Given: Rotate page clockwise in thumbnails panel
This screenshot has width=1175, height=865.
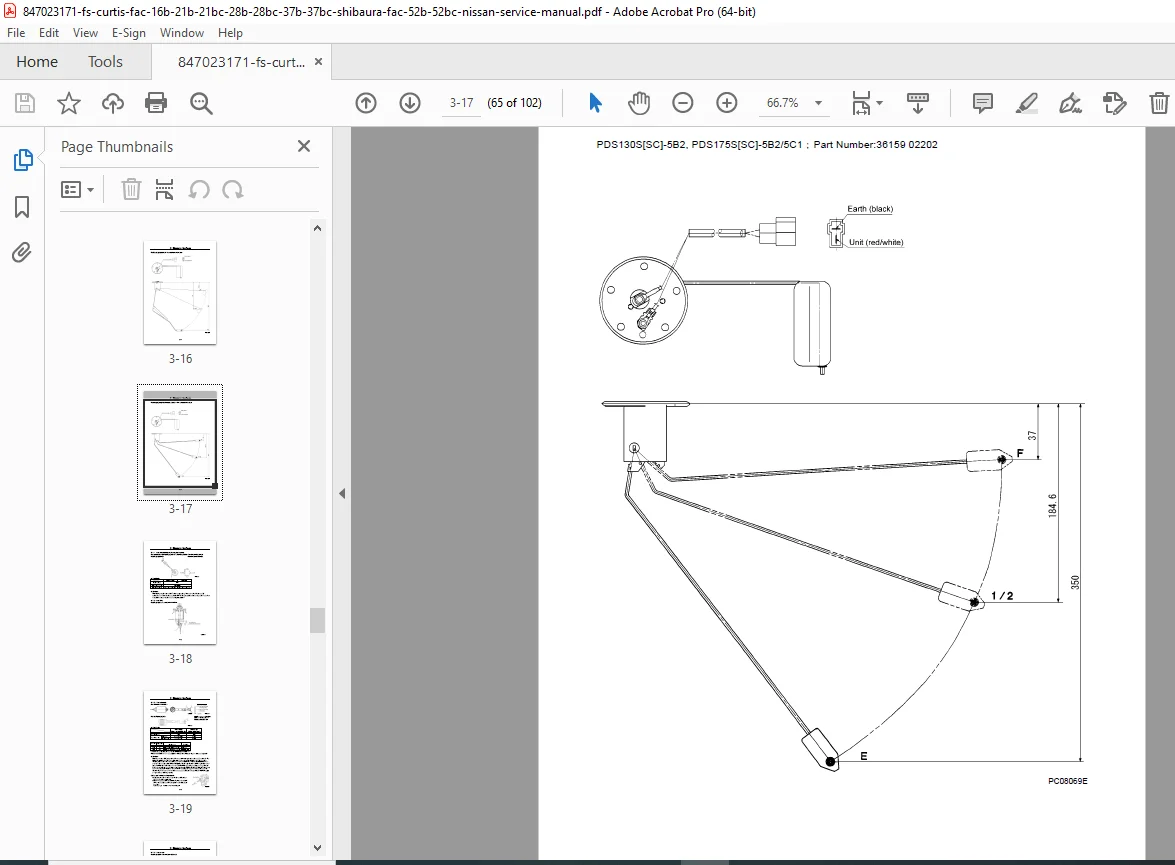Looking at the screenshot, I should pos(233,190).
